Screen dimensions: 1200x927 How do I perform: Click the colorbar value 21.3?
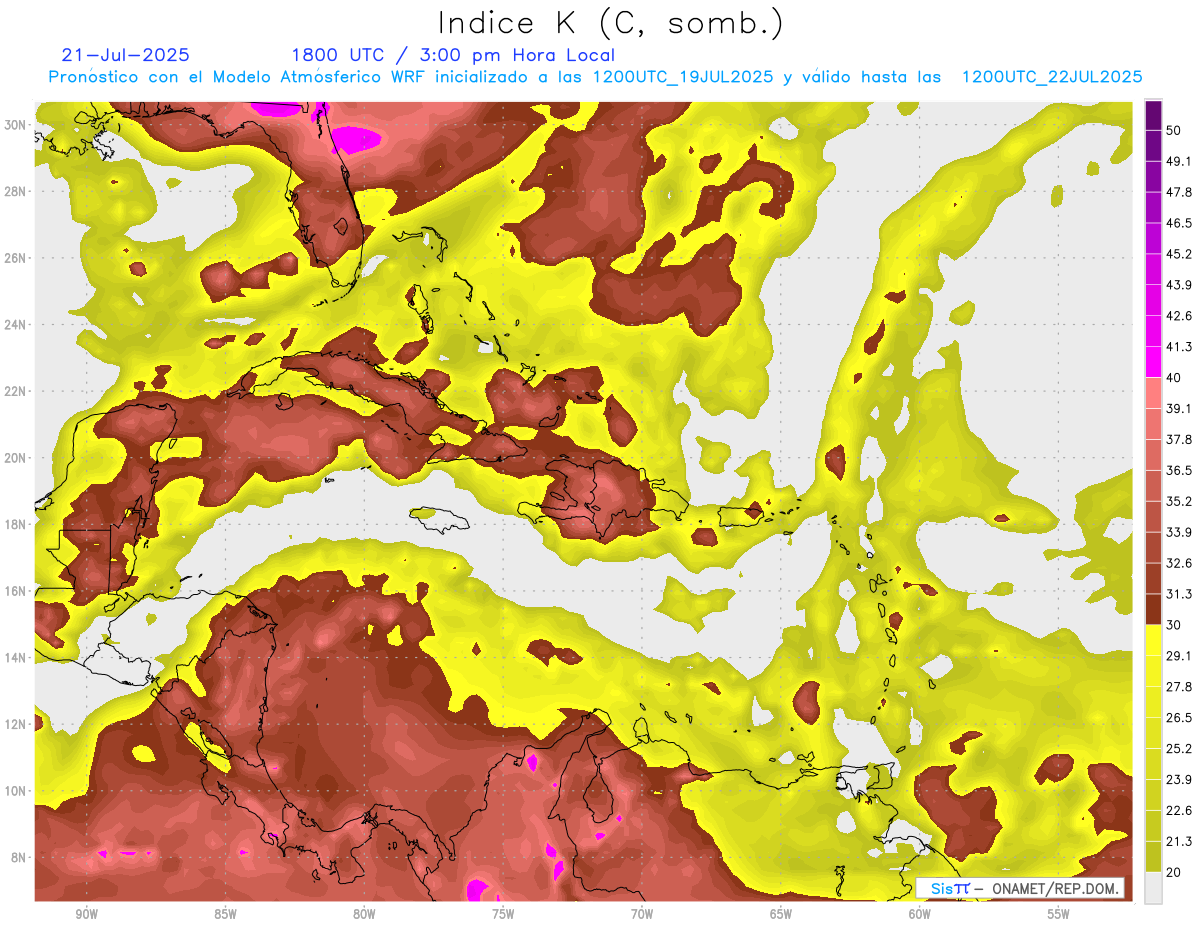click(x=1179, y=841)
